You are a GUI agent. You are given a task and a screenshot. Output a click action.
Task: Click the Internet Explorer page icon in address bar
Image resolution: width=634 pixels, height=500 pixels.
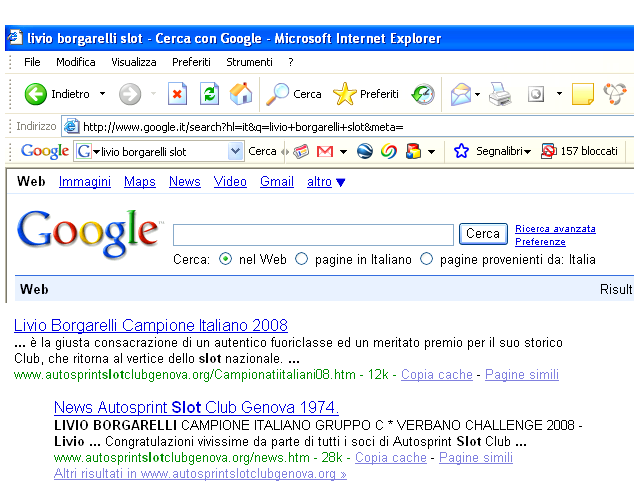[71, 127]
